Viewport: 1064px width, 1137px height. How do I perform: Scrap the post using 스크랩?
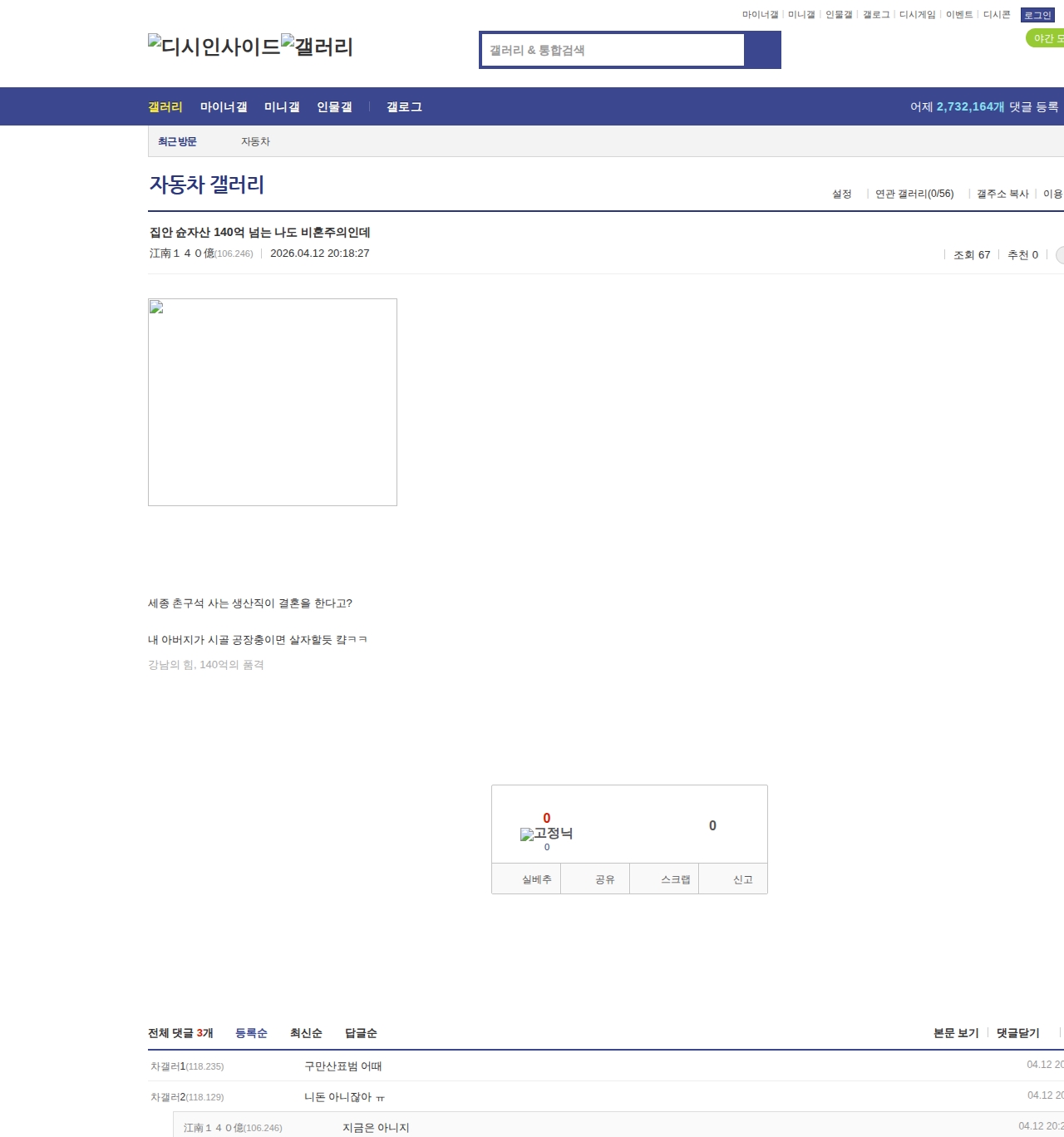[675, 879]
